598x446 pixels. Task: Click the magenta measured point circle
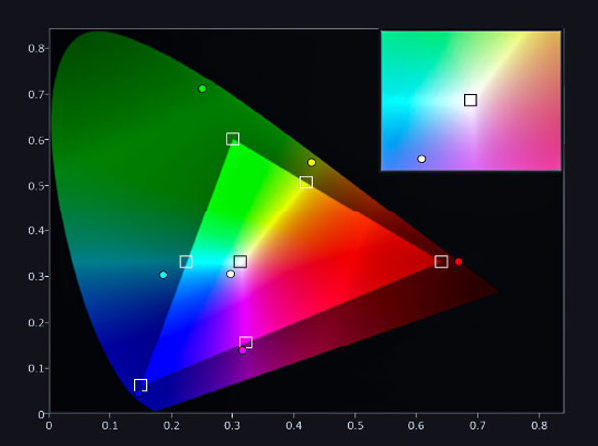(x=243, y=350)
